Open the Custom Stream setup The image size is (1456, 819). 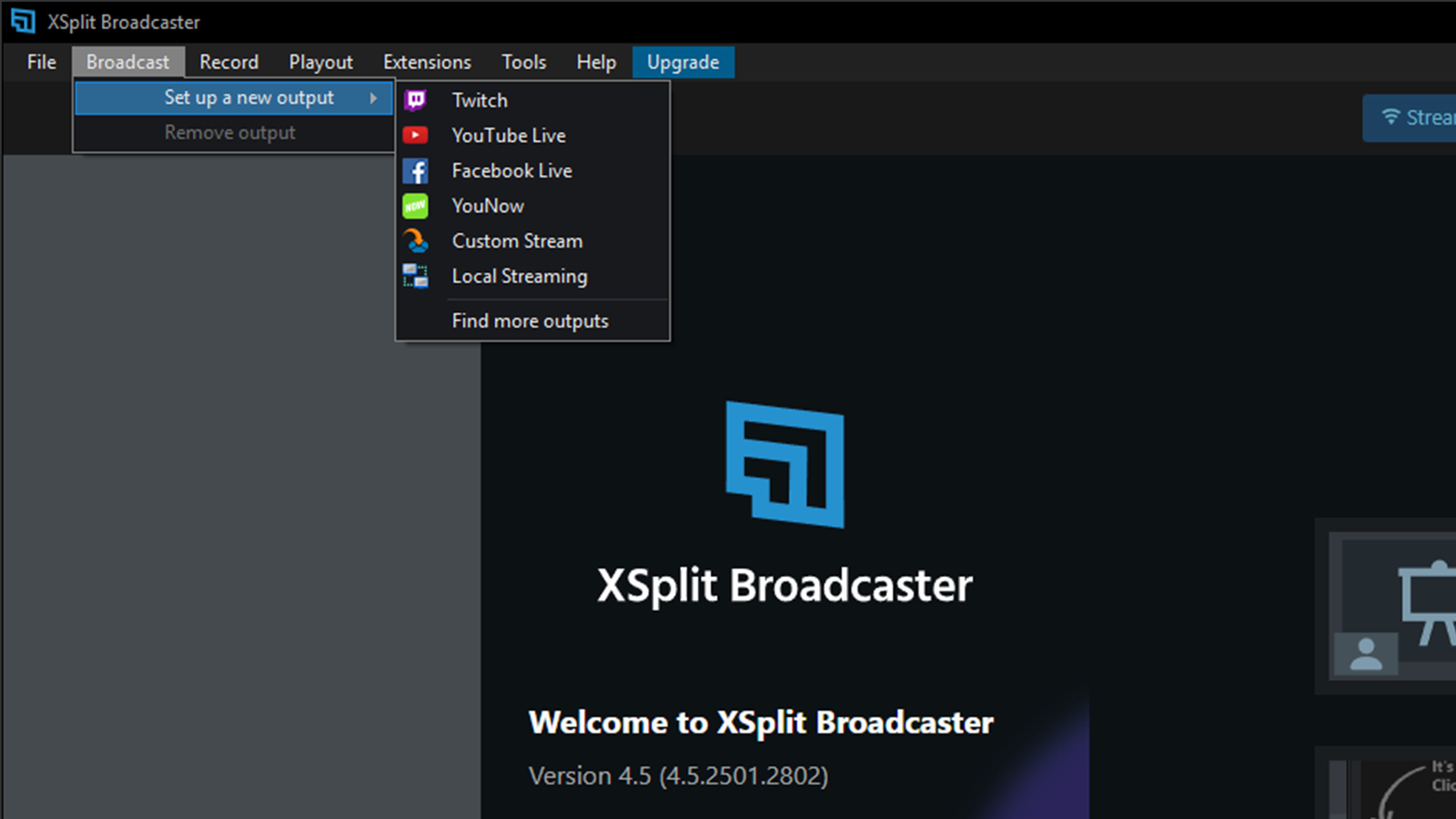tap(517, 240)
